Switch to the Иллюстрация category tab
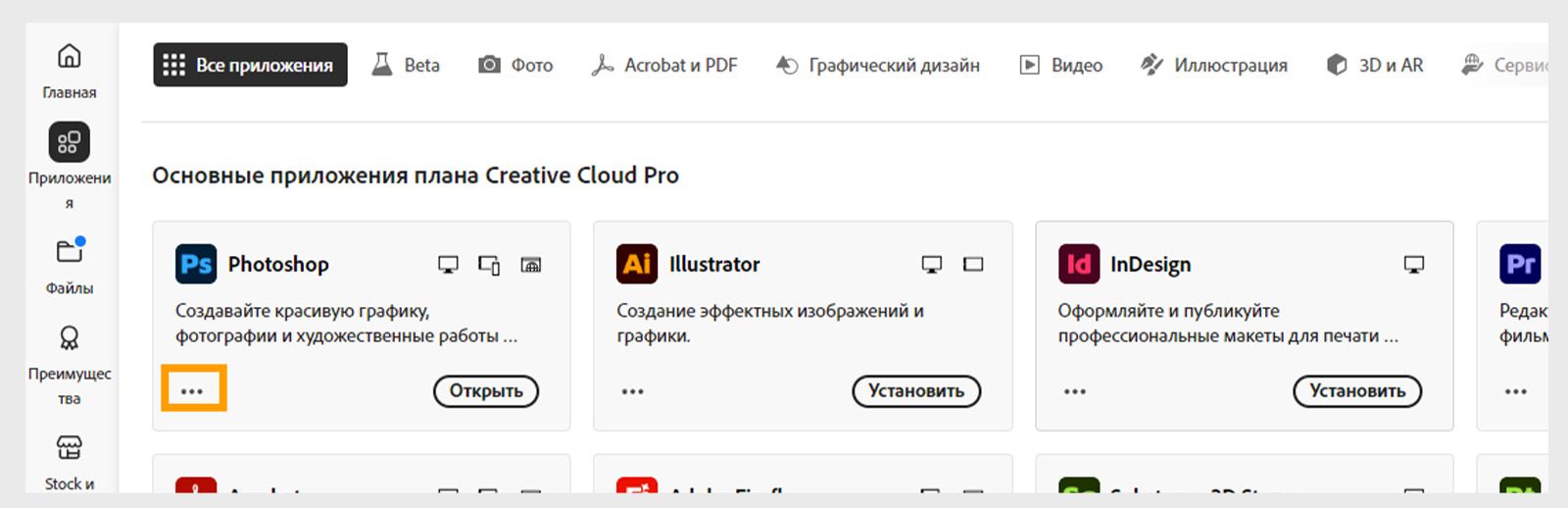The width and height of the screenshot is (1568, 508). point(1214,65)
